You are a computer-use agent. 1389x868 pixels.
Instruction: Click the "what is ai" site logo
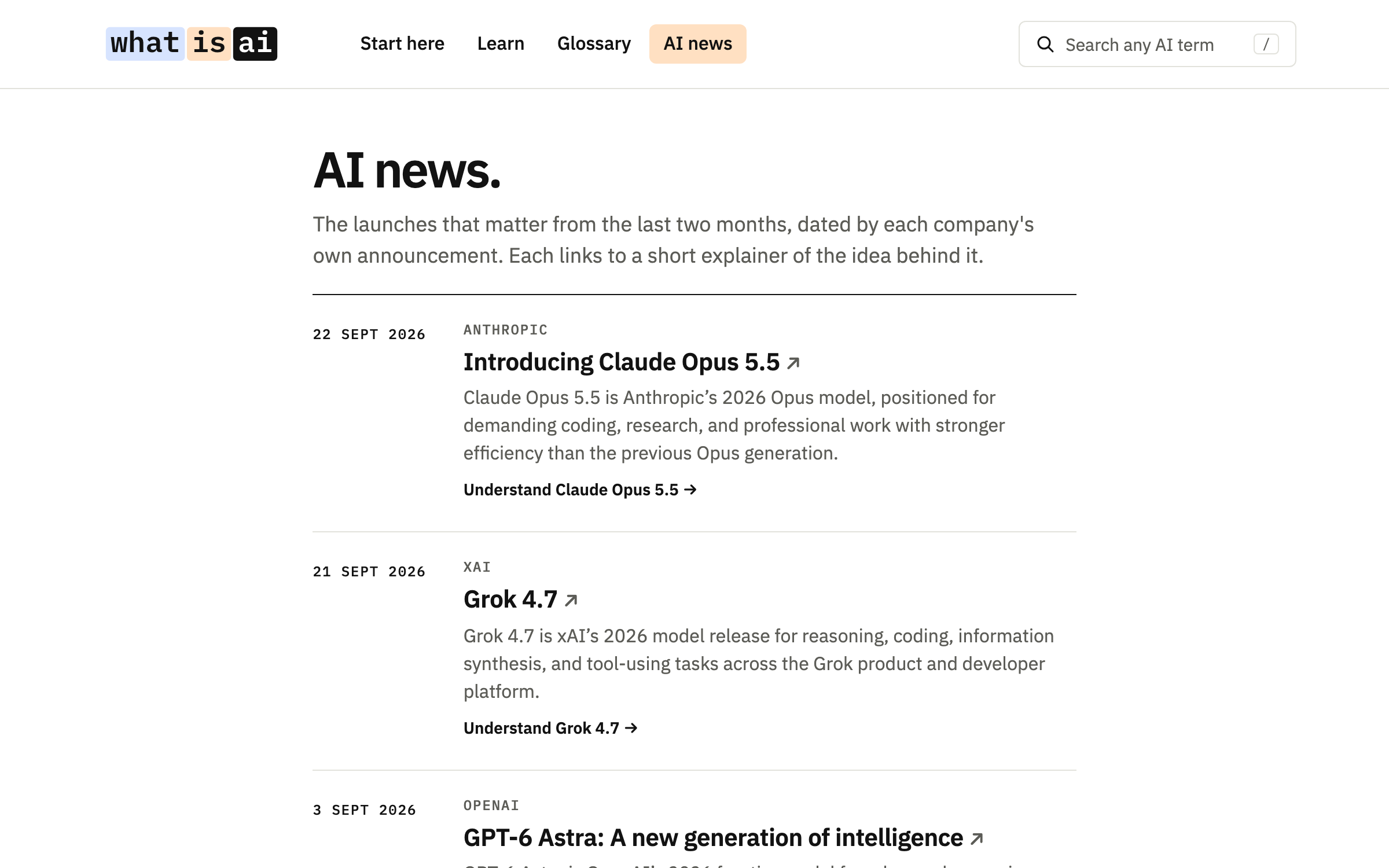[192, 44]
